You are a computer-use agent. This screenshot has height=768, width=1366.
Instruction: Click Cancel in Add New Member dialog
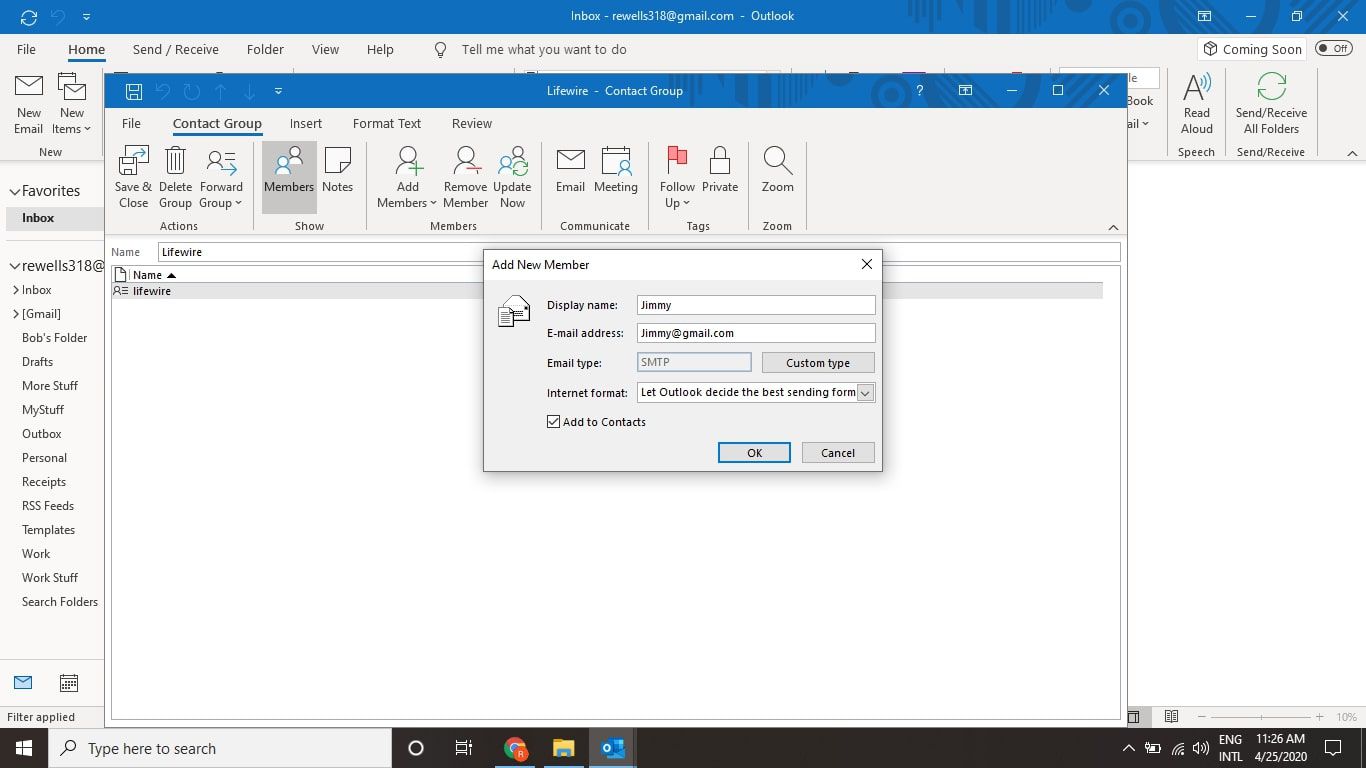[838, 453]
